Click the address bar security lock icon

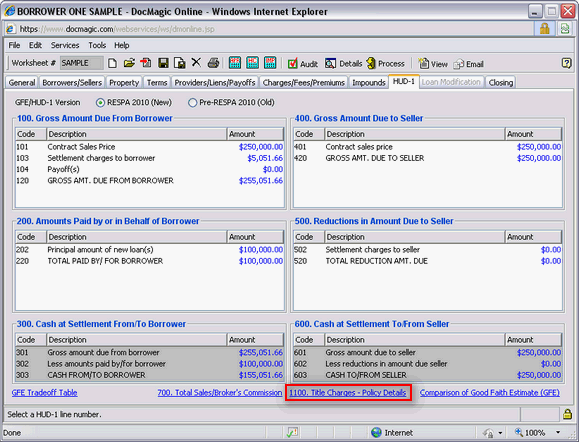(545, 29)
